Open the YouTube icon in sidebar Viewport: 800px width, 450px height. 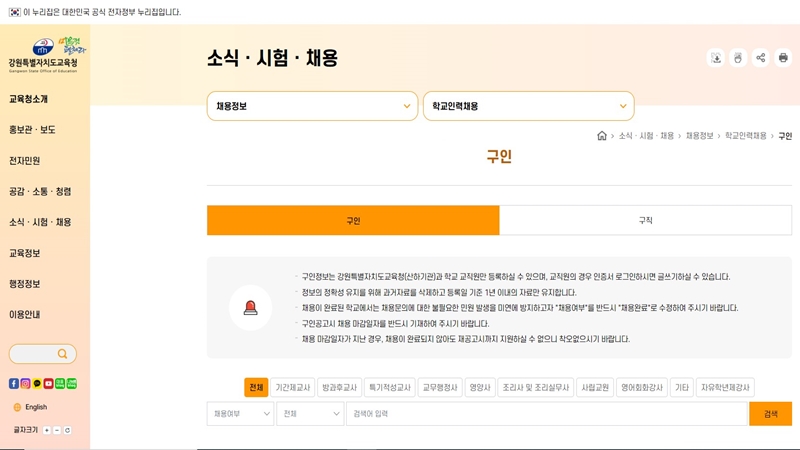pos(48,384)
